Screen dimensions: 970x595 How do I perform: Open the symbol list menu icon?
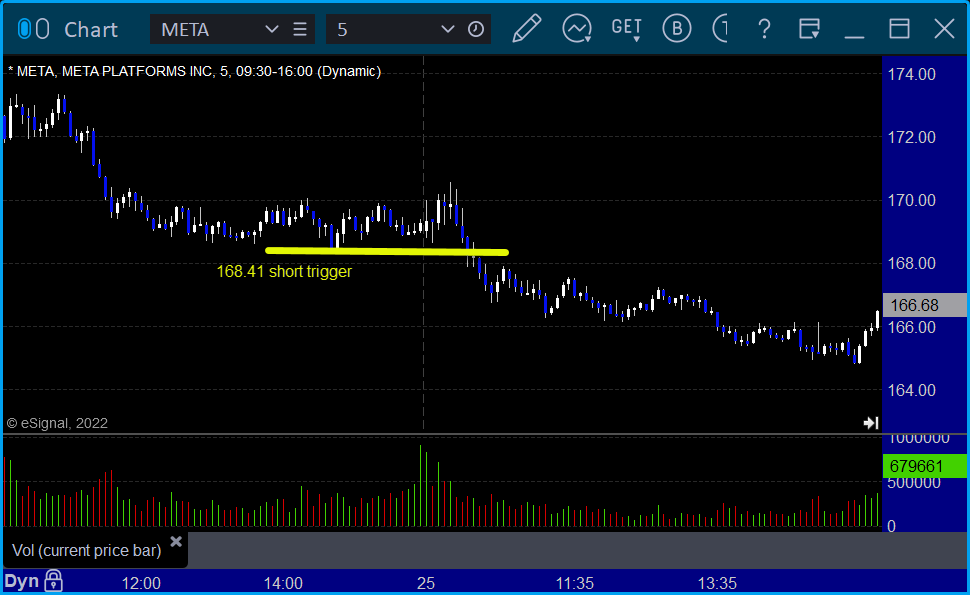coord(300,29)
